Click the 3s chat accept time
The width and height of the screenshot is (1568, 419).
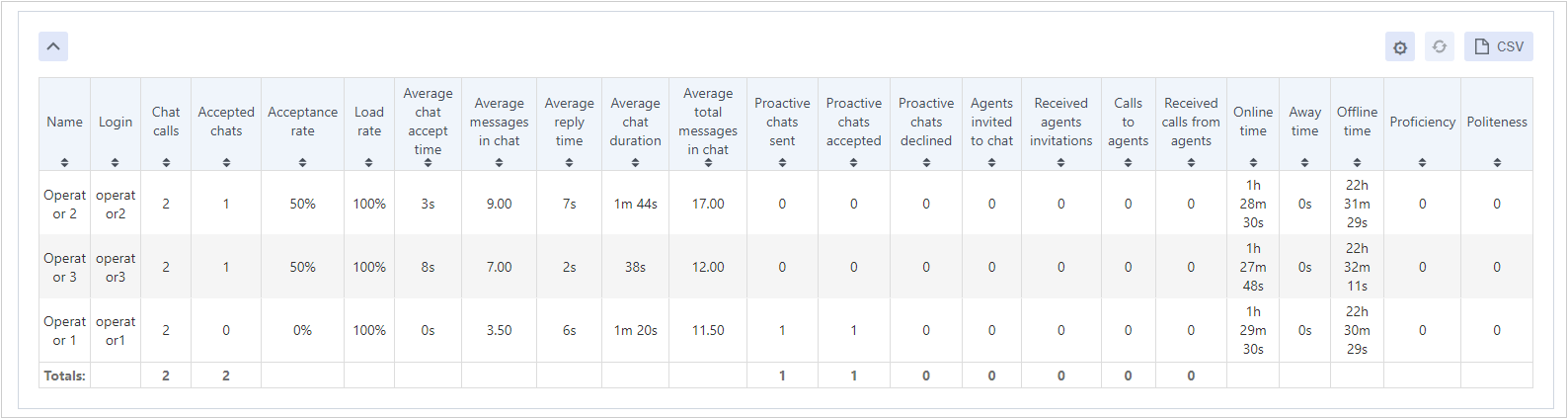(428, 204)
